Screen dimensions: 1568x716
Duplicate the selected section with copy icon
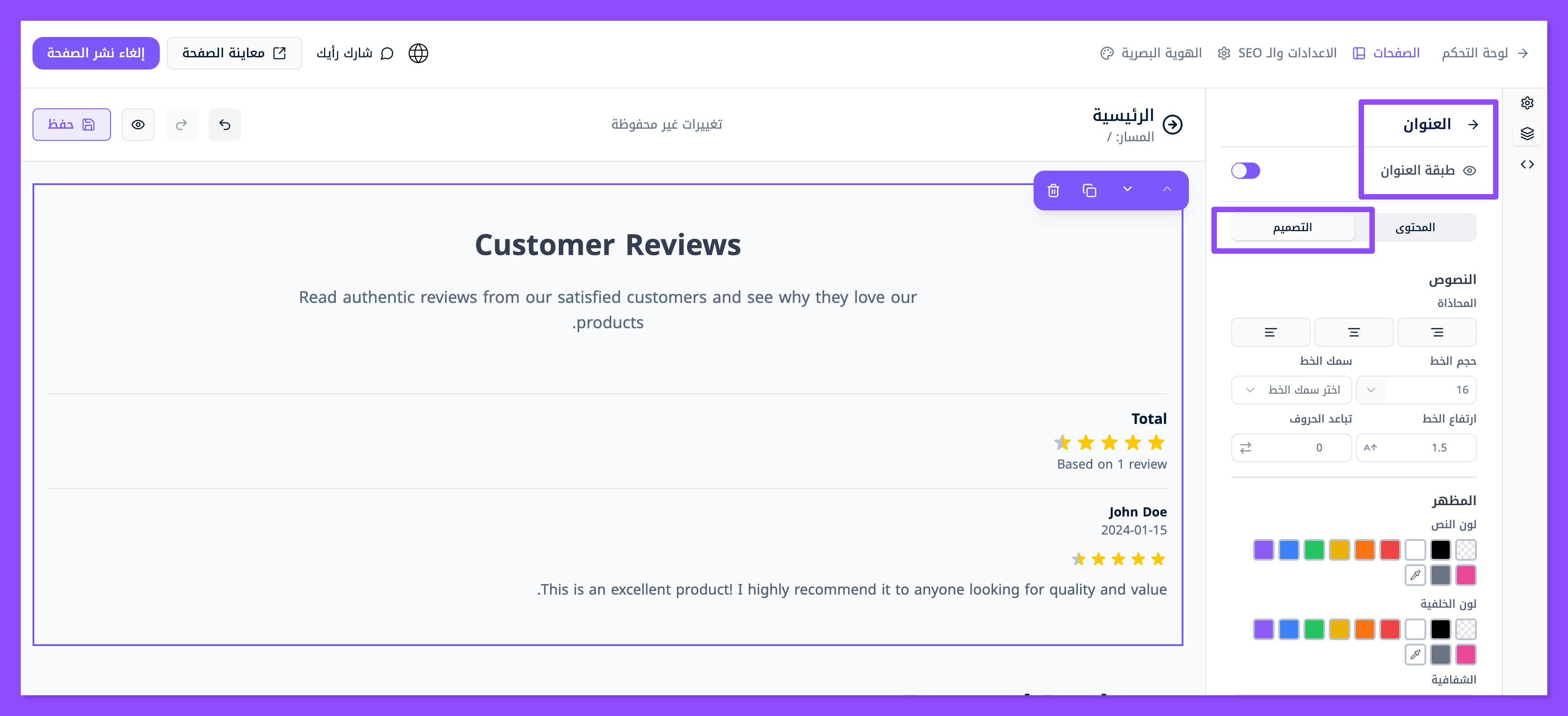coord(1089,191)
